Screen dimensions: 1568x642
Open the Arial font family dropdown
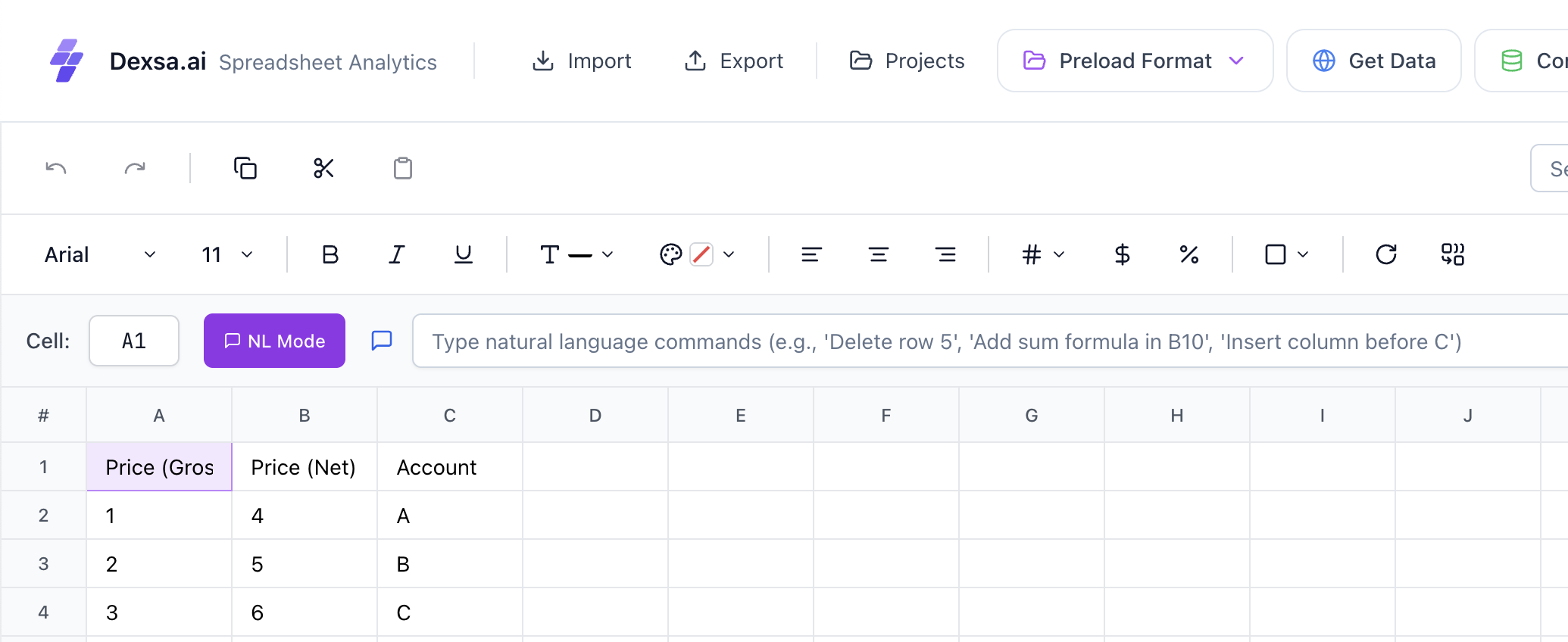[x=100, y=254]
